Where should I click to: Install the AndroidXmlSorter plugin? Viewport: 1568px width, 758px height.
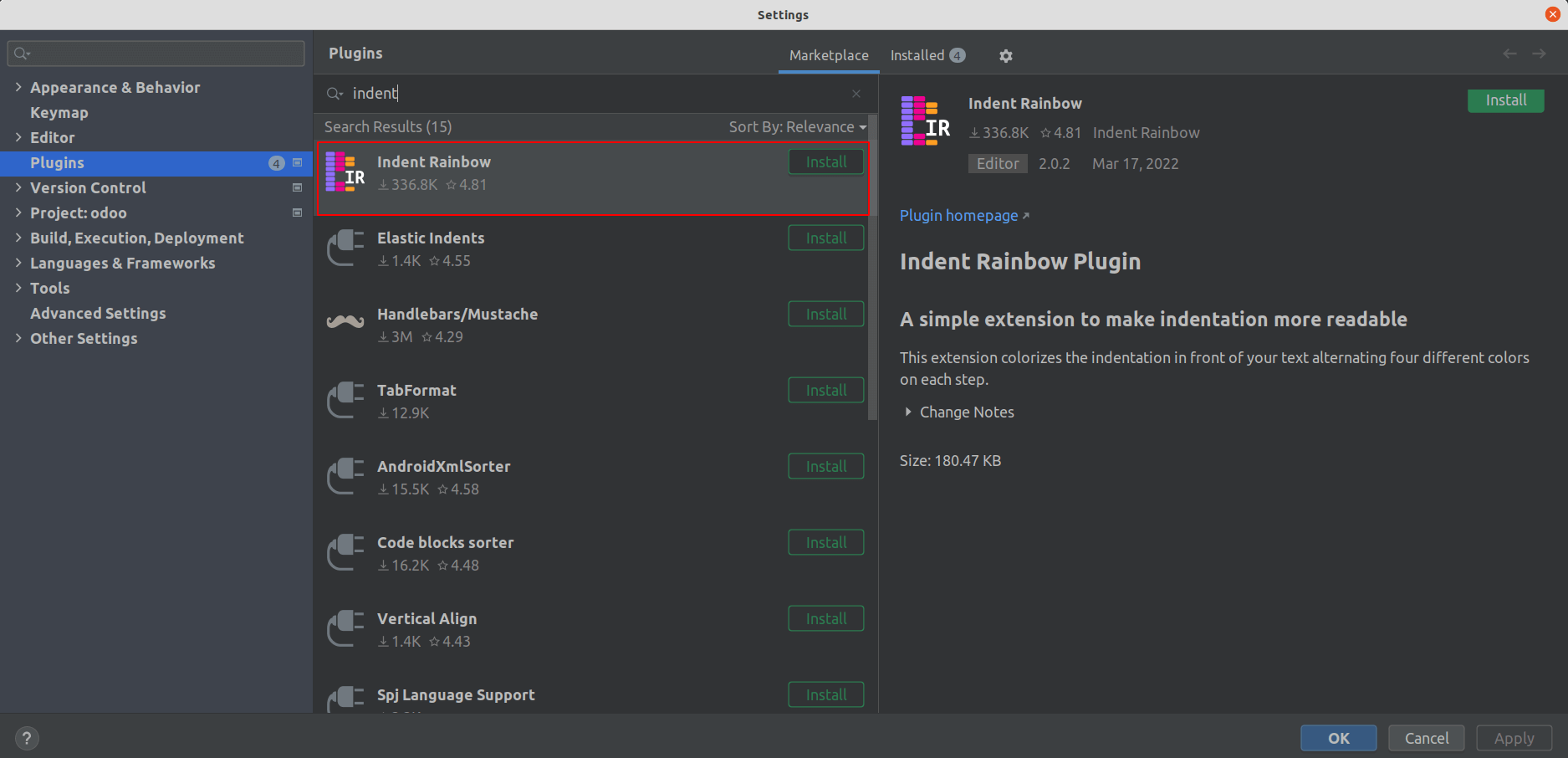pos(826,467)
